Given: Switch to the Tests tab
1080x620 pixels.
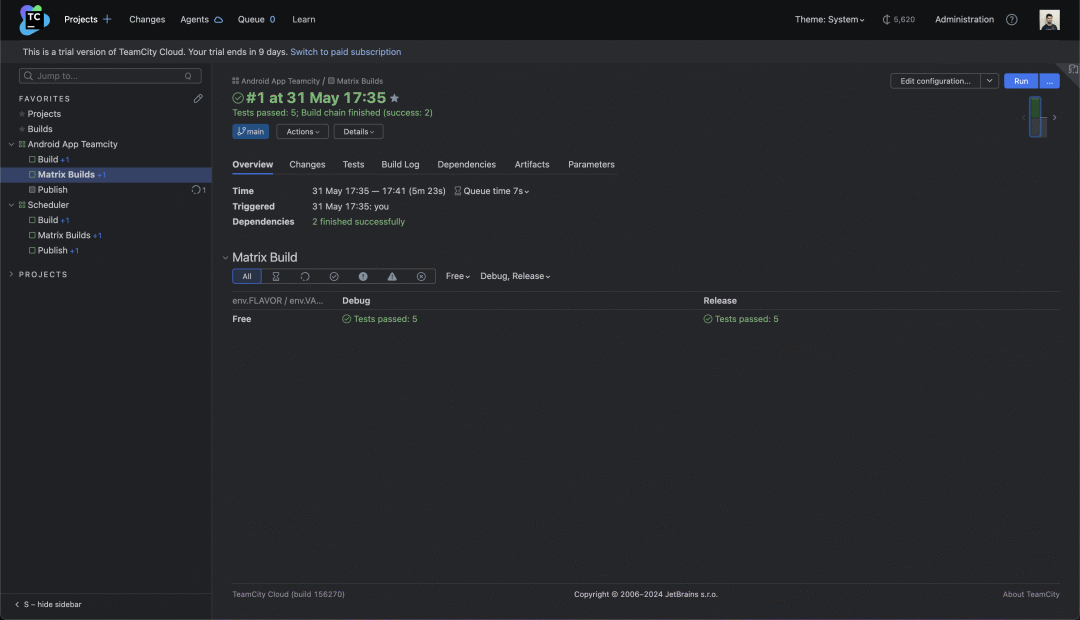Looking at the screenshot, I should 353,165.
